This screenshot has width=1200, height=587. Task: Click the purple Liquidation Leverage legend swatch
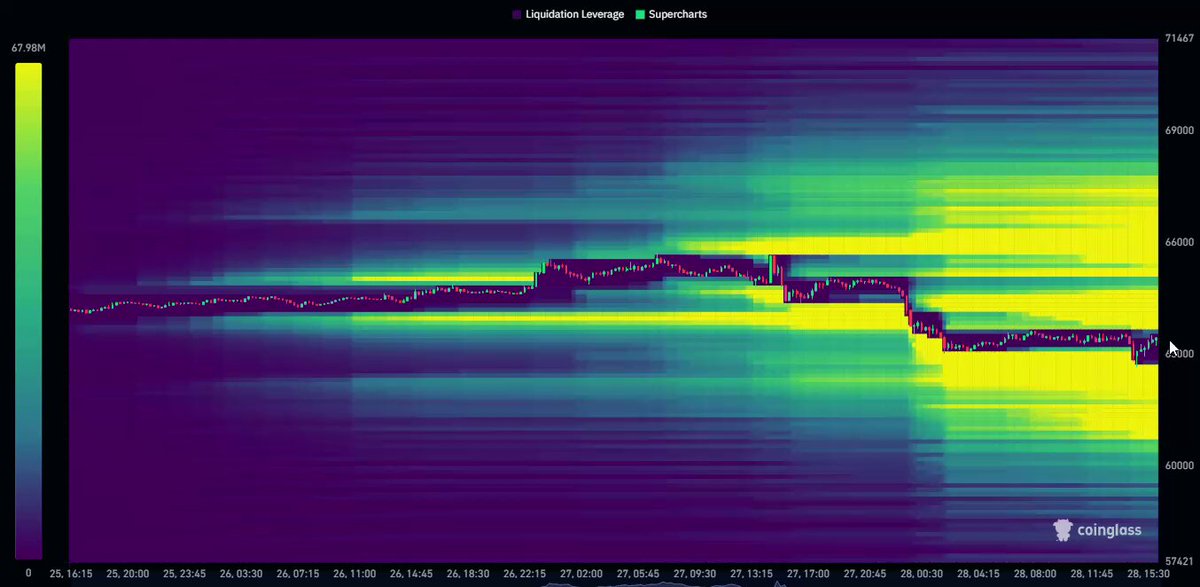[516, 15]
